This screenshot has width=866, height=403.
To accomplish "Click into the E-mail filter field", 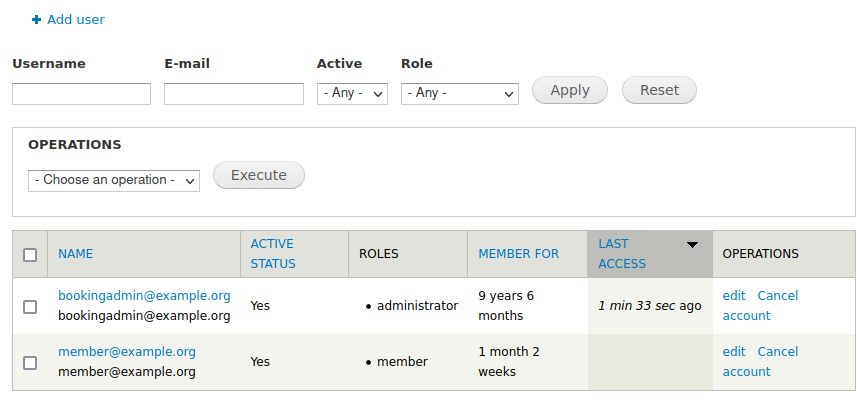I will (233, 93).
